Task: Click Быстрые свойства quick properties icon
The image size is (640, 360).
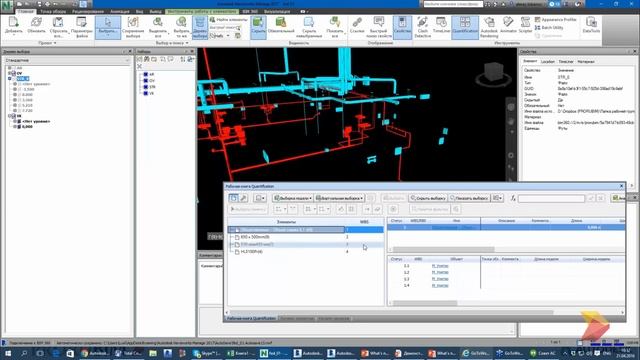Action: tap(379, 27)
